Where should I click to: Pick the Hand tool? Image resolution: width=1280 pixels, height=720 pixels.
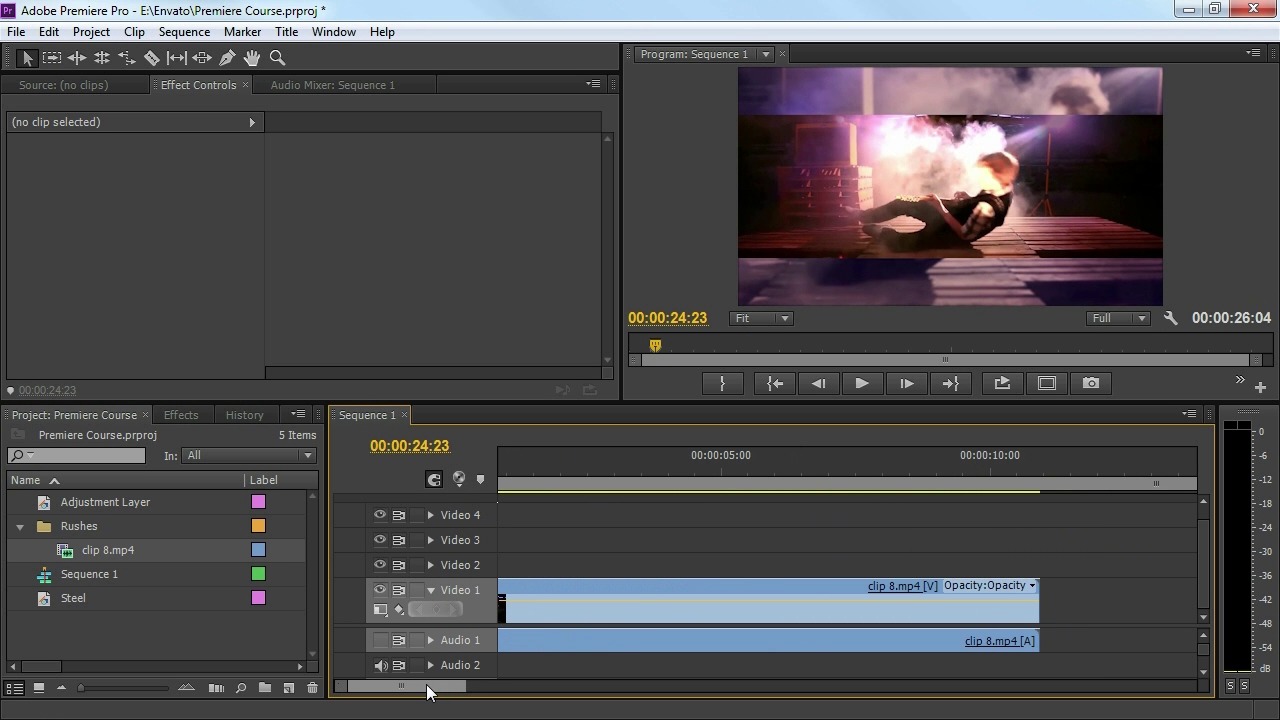(252, 58)
